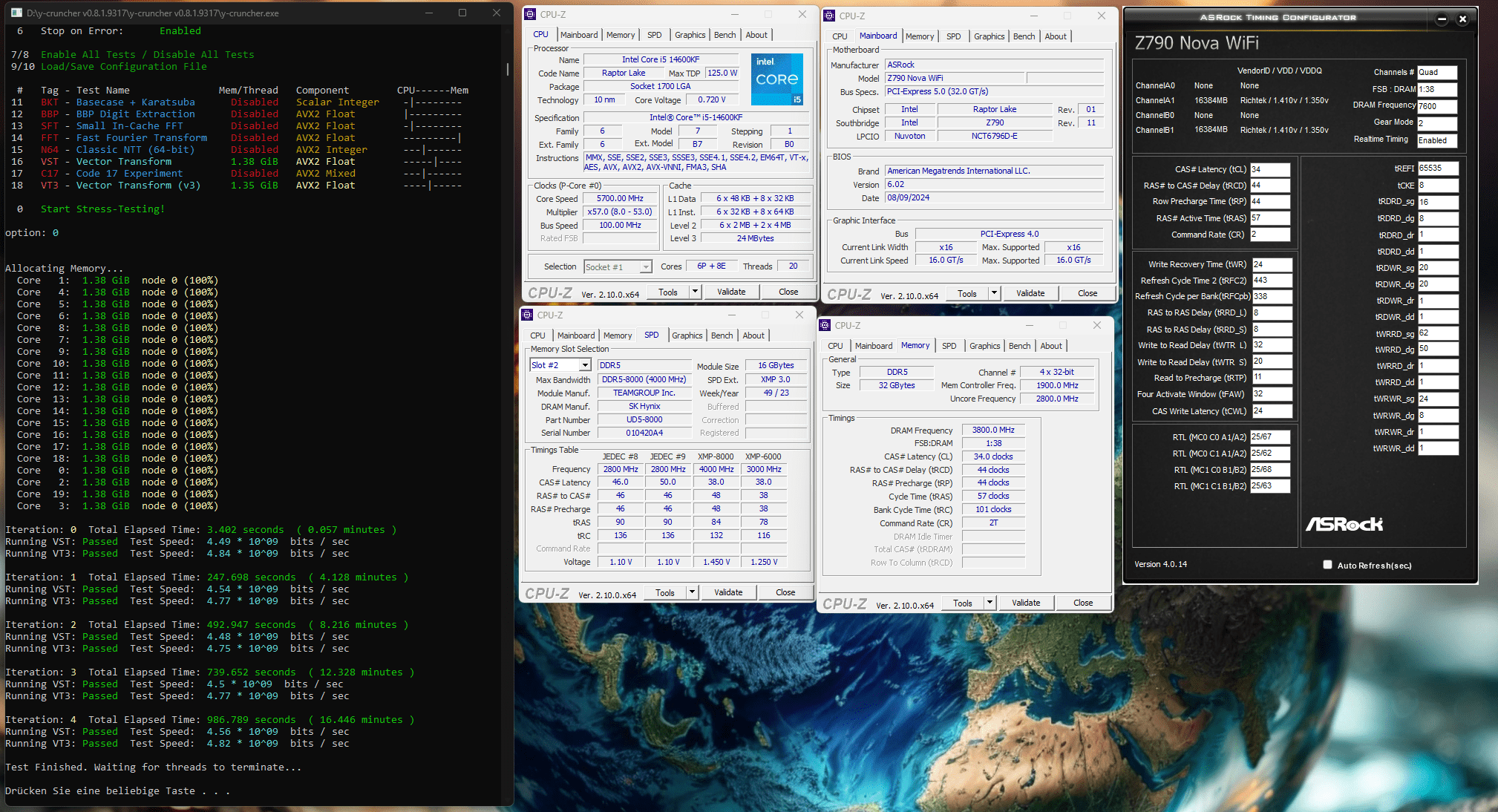Open About tab in SPD window

pyautogui.click(x=753, y=335)
